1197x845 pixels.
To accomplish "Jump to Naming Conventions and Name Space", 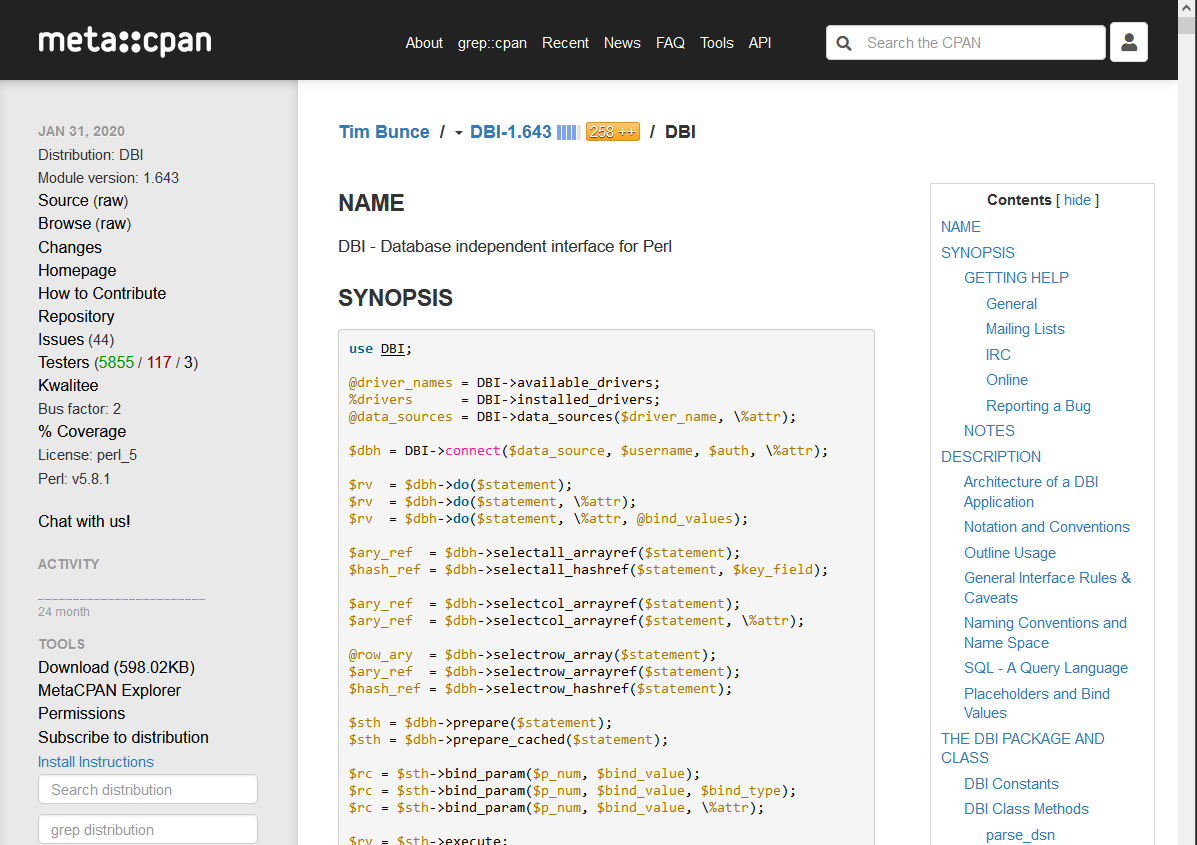I will (1044, 633).
